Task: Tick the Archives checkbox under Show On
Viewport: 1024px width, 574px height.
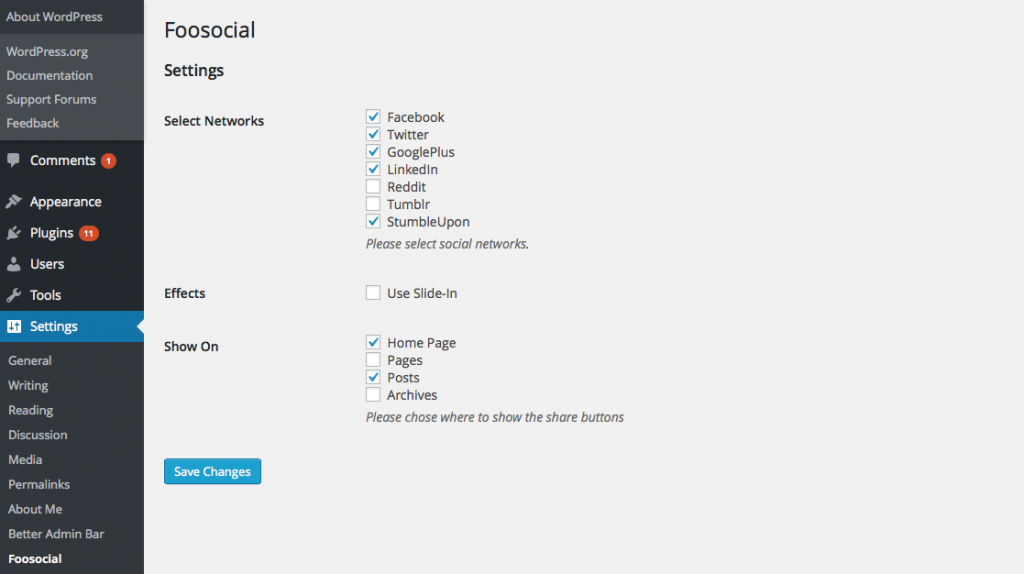Action: (x=373, y=394)
